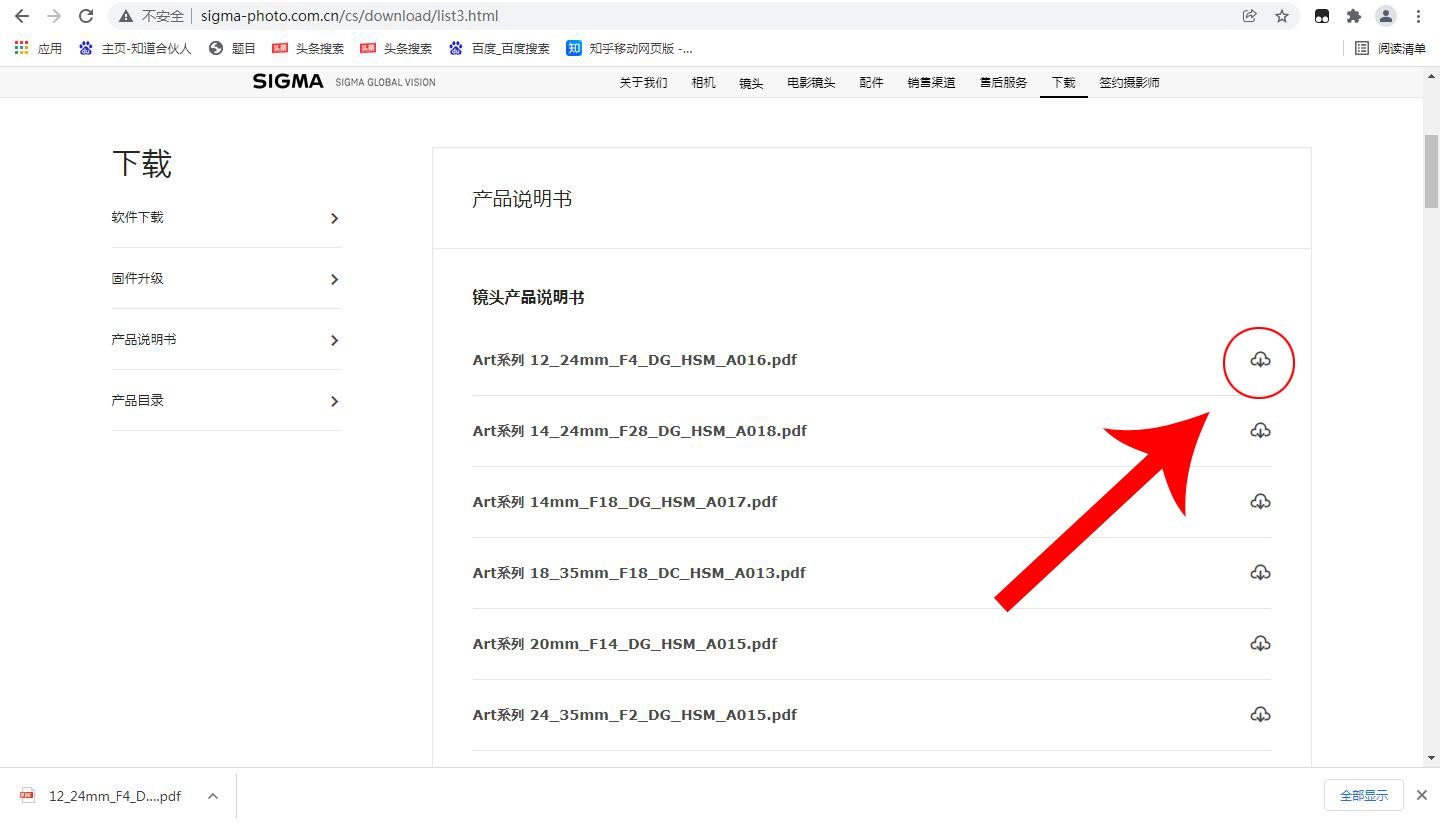The image size is (1440, 824).
Task: Download the 14_24mm_F28_DG_HSM_A018 manual
Action: pos(1260,430)
